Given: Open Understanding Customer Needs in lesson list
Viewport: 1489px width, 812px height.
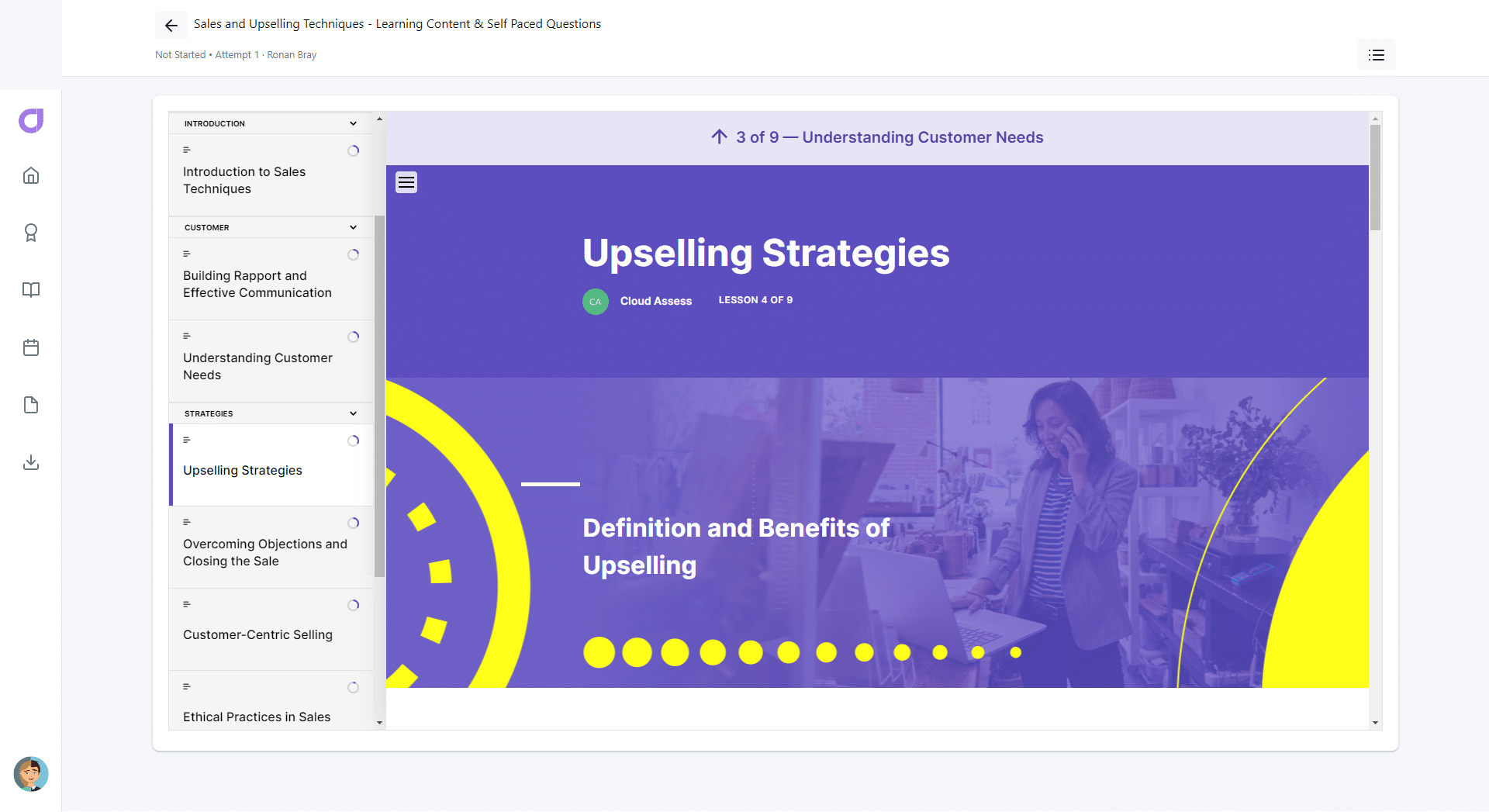Looking at the screenshot, I should pos(271,361).
